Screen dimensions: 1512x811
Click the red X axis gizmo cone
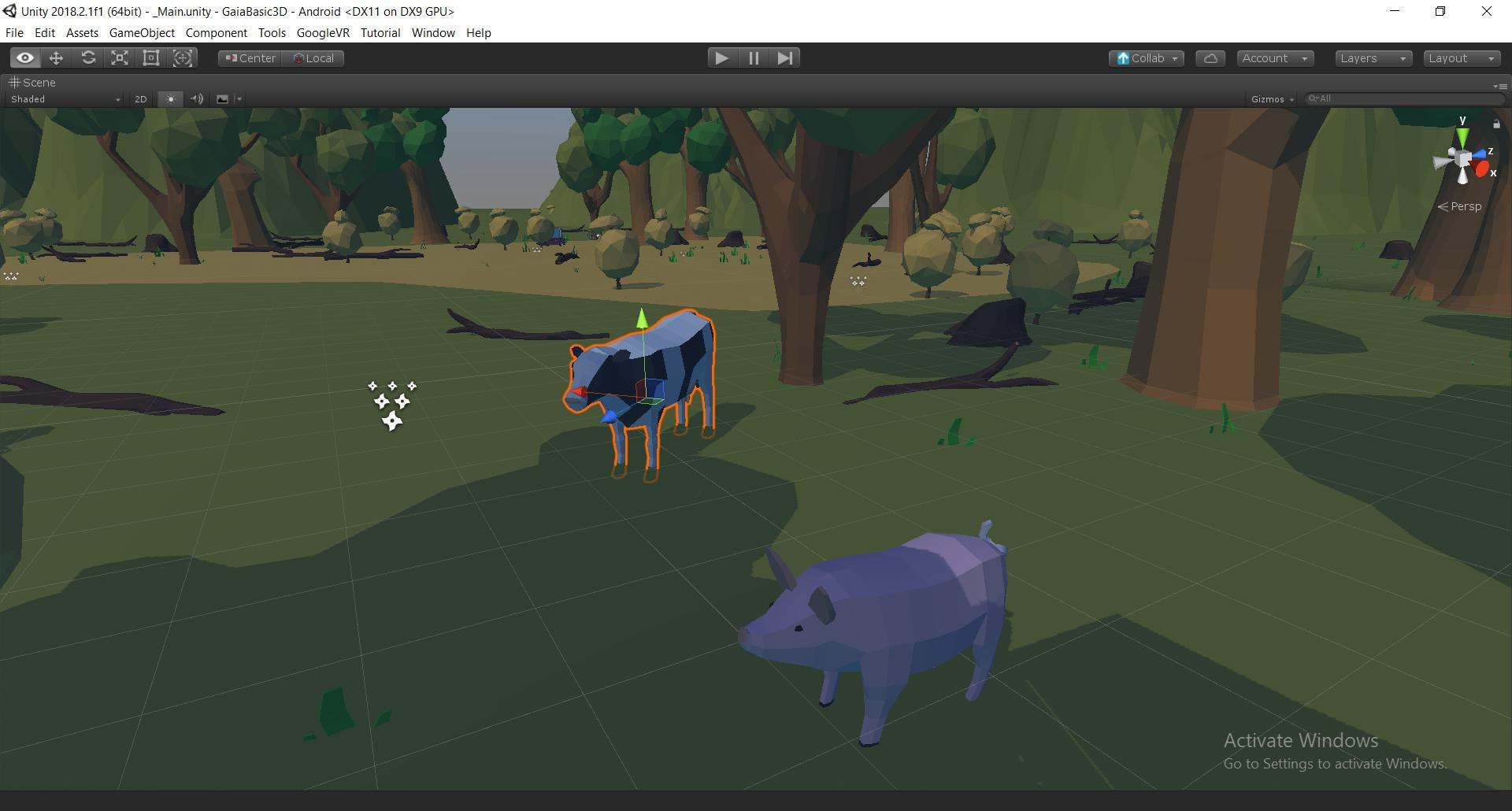[1483, 169]
